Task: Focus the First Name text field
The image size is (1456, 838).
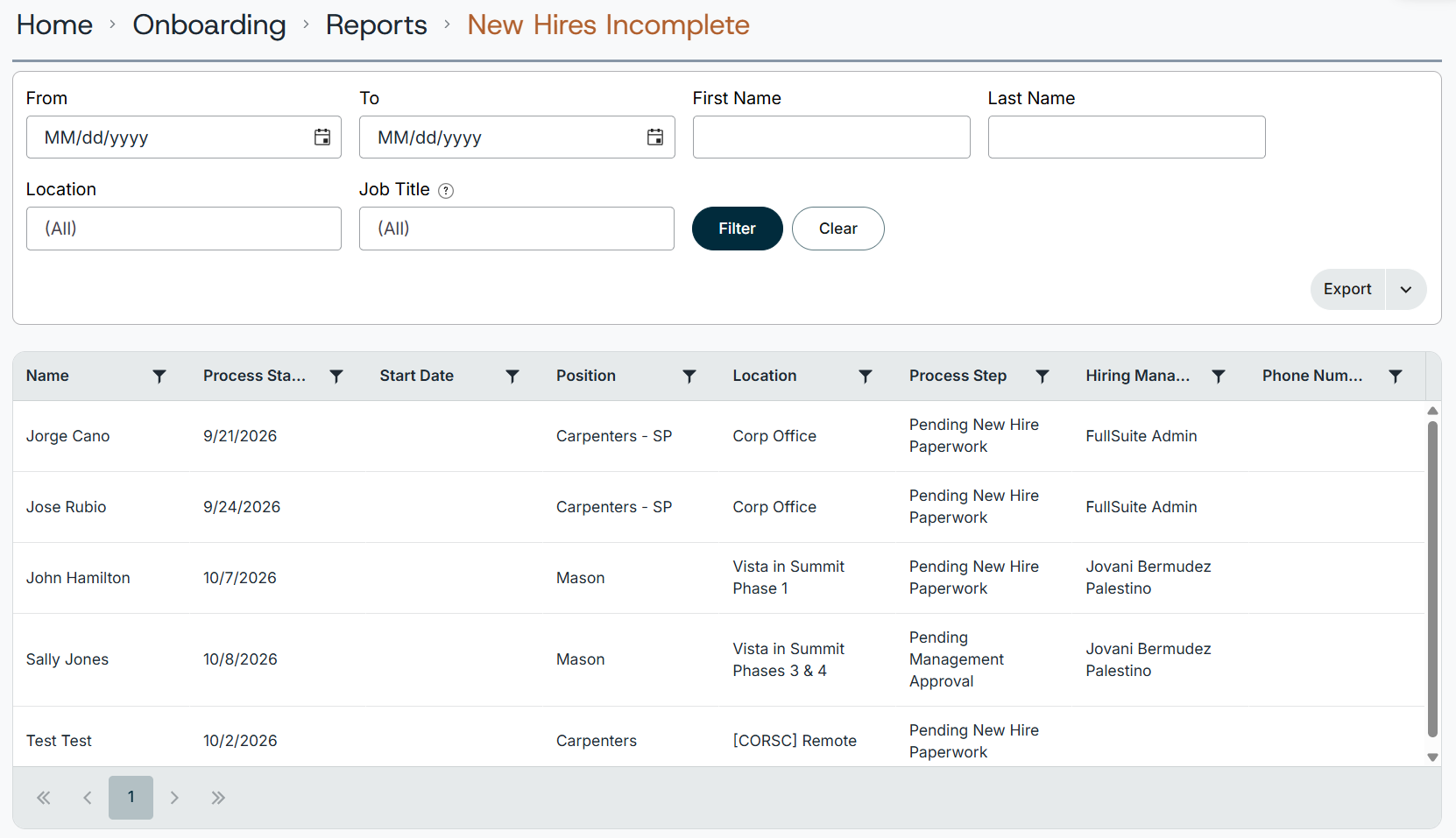Action: tap(831, 137)
